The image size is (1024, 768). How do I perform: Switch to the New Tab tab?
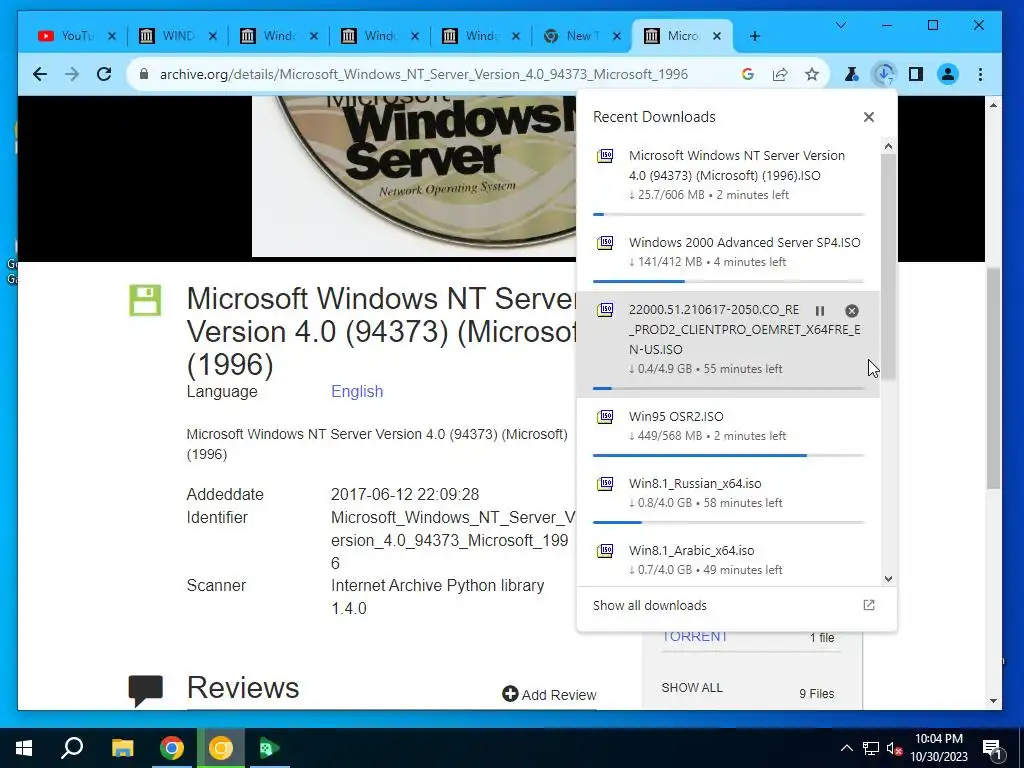tap(581, 36)
